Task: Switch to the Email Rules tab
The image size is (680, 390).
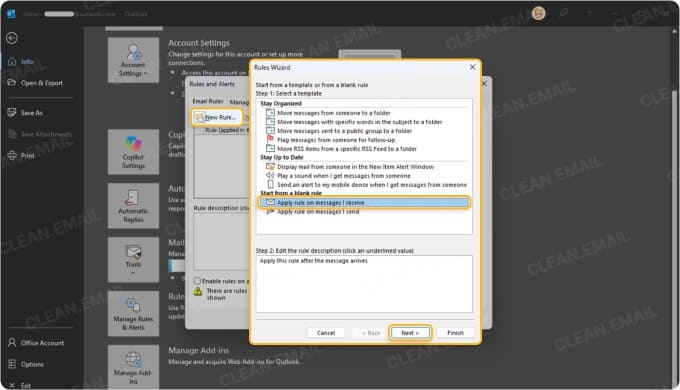Action: [x=208, y=101]
